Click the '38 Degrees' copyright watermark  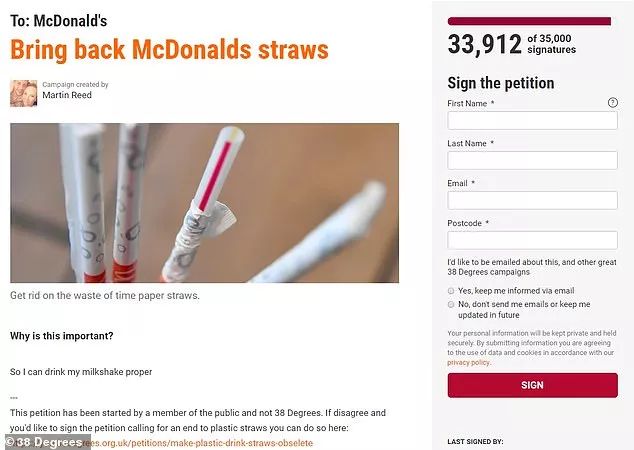point(44,442)
